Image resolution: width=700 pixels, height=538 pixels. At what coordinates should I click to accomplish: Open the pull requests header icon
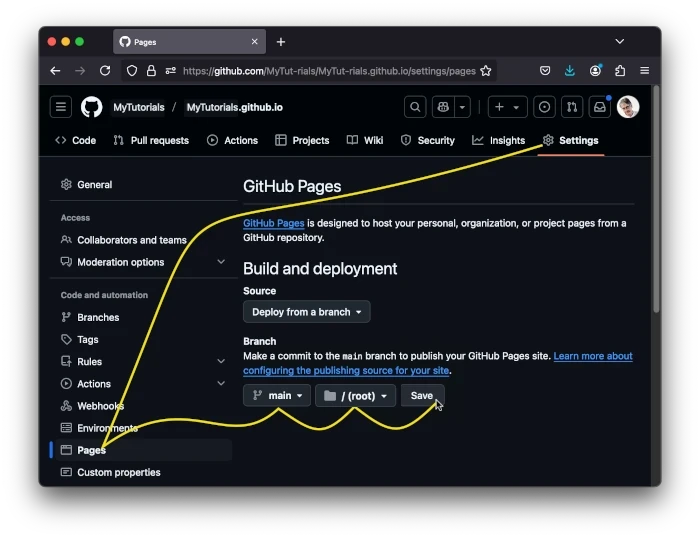coord(572,107)
